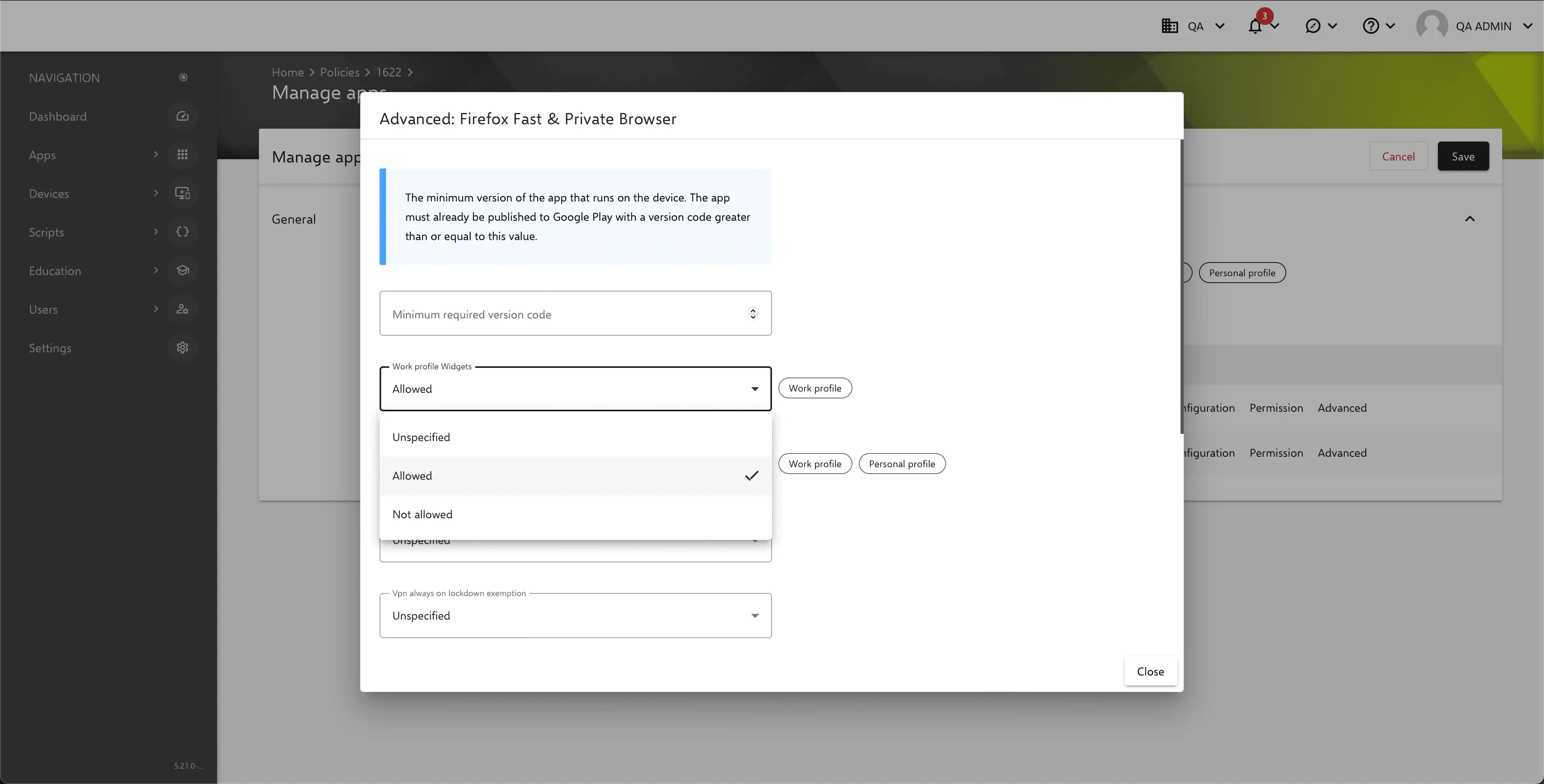Screen dimensions: 1544x784
Task: Click the Save button
Action: 1463,156
